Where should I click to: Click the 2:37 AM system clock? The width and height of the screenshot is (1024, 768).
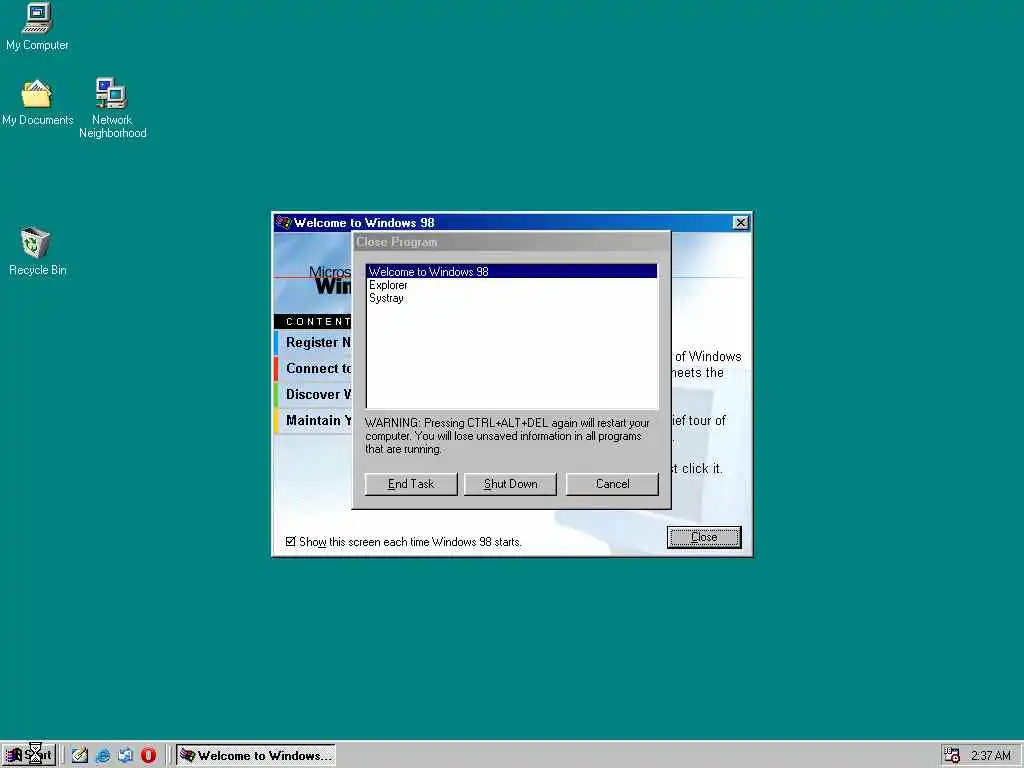pos(990,756)
